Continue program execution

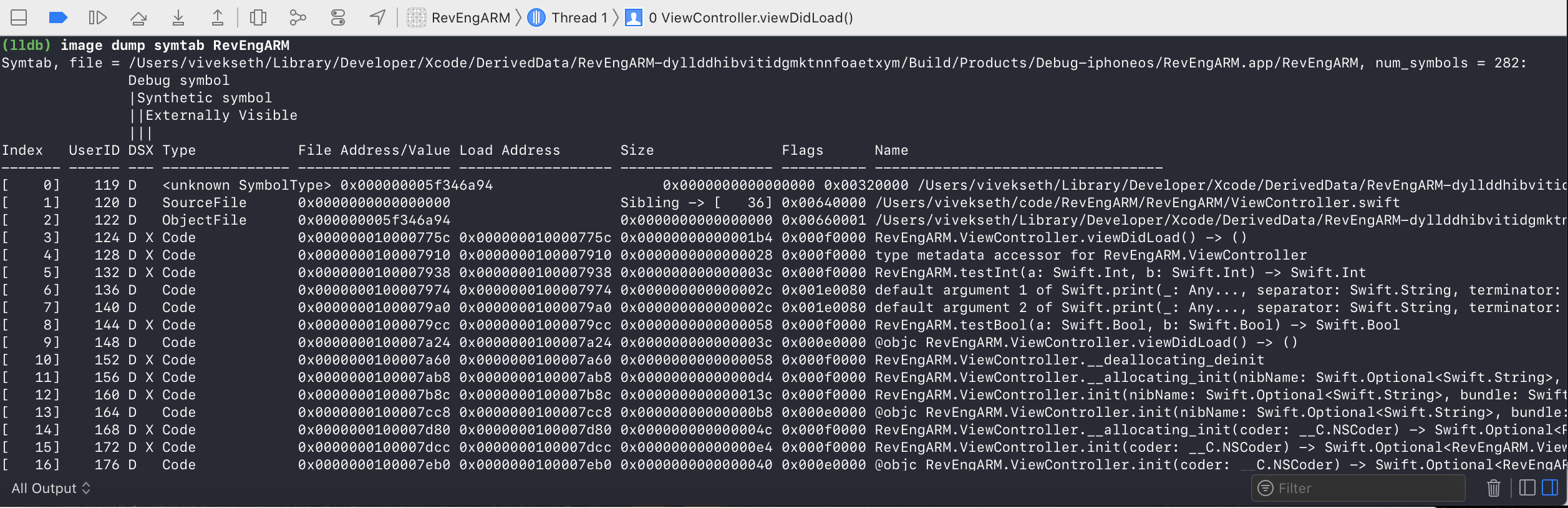[97, 17]
